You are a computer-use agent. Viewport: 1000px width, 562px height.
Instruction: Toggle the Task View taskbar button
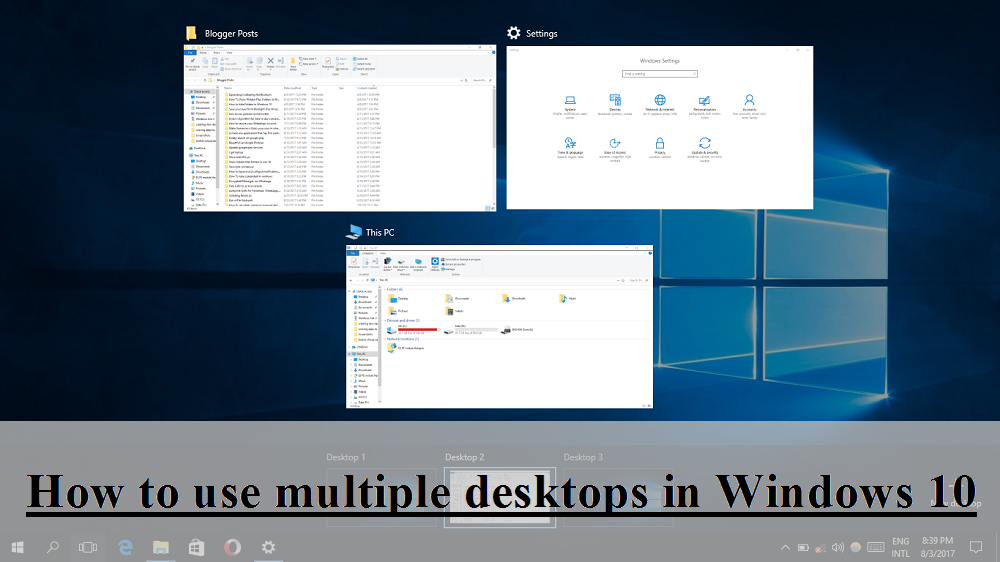coord(88,547)
